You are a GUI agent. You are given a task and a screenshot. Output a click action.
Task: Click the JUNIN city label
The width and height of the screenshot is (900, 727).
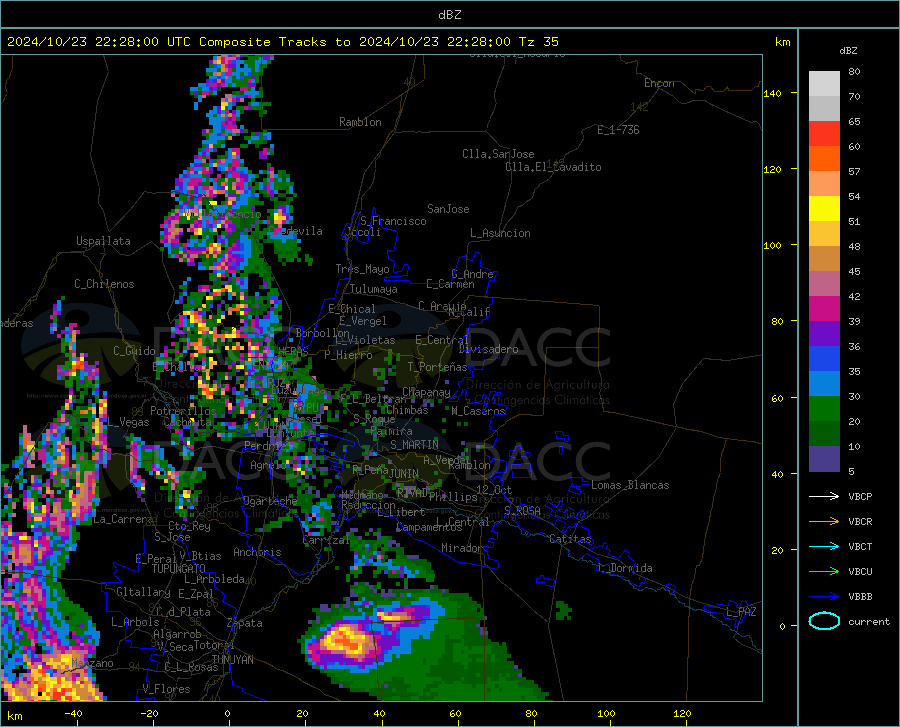point(404,474)
